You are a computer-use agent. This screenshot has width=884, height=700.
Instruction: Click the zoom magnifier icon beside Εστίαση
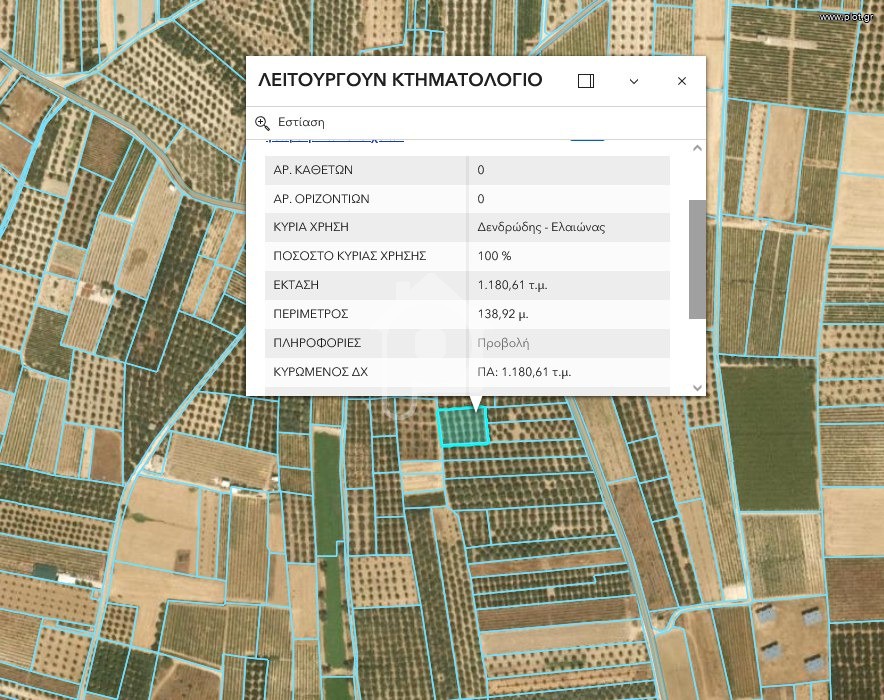(x=262, y=122)
